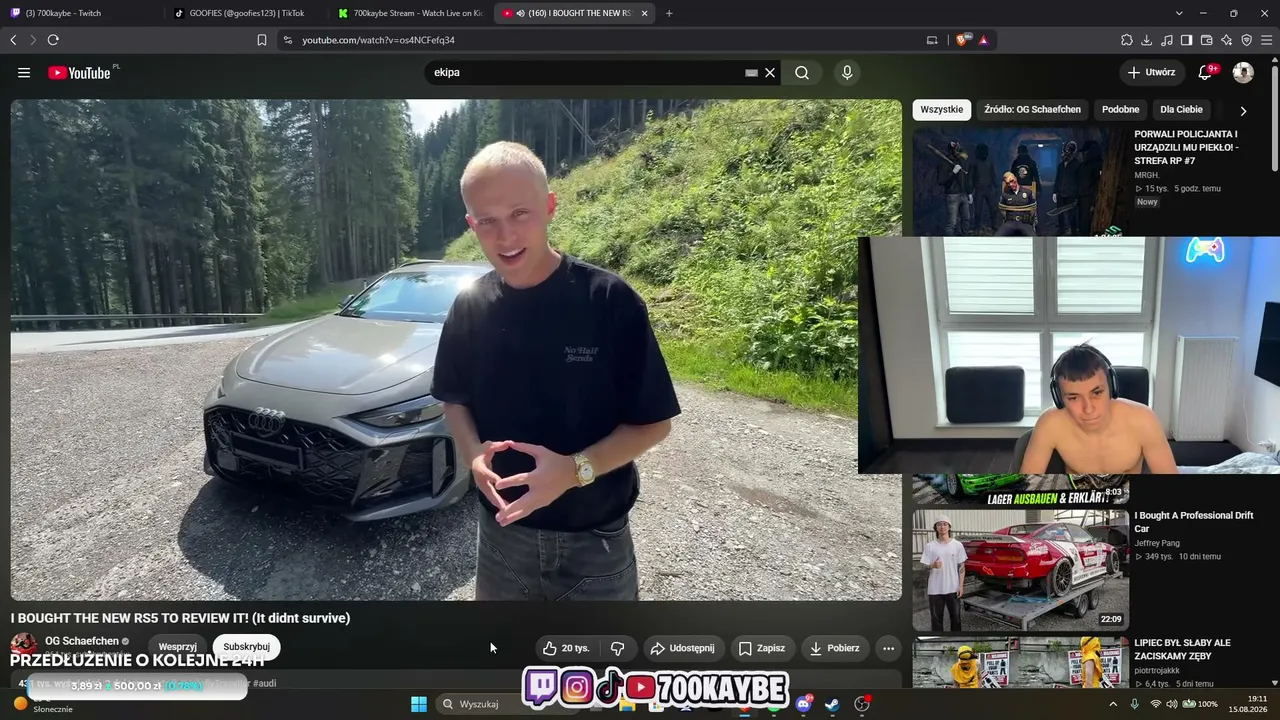Go forward in browser history
The width and height of the screenshot is (1280, 720).
(x=33, y=40)
